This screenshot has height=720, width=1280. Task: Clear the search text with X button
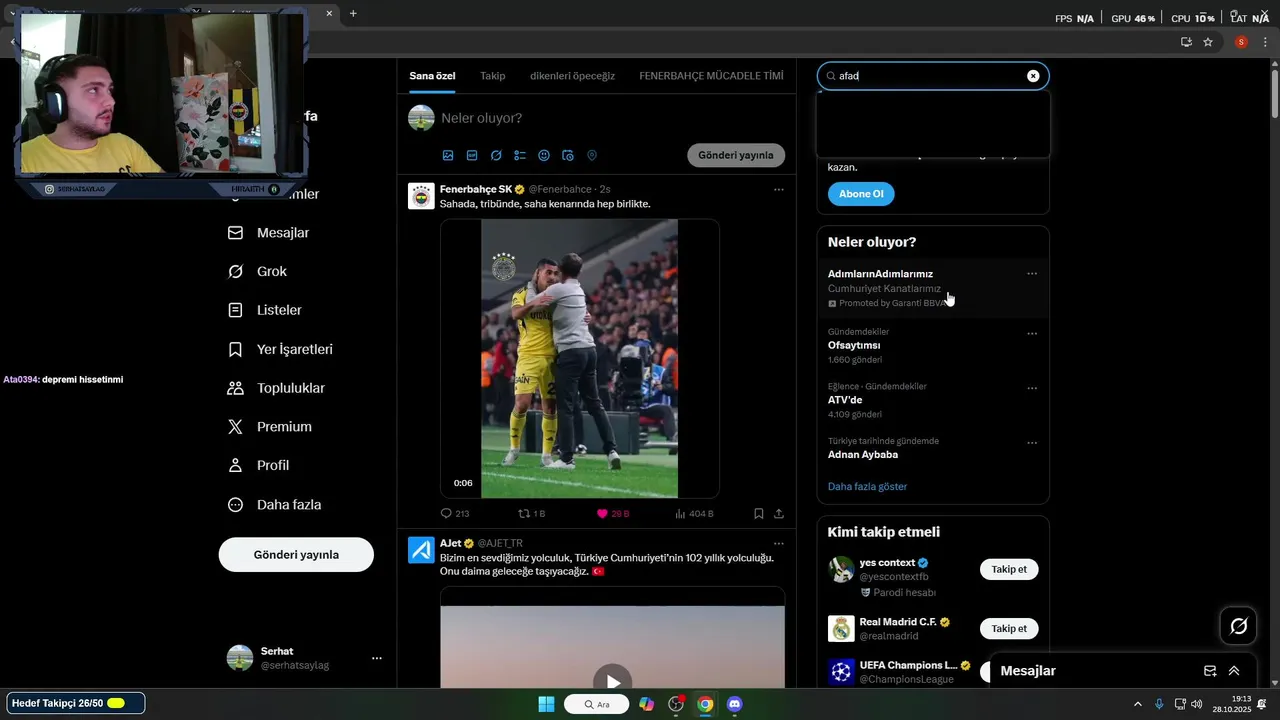pos(1033,76)
